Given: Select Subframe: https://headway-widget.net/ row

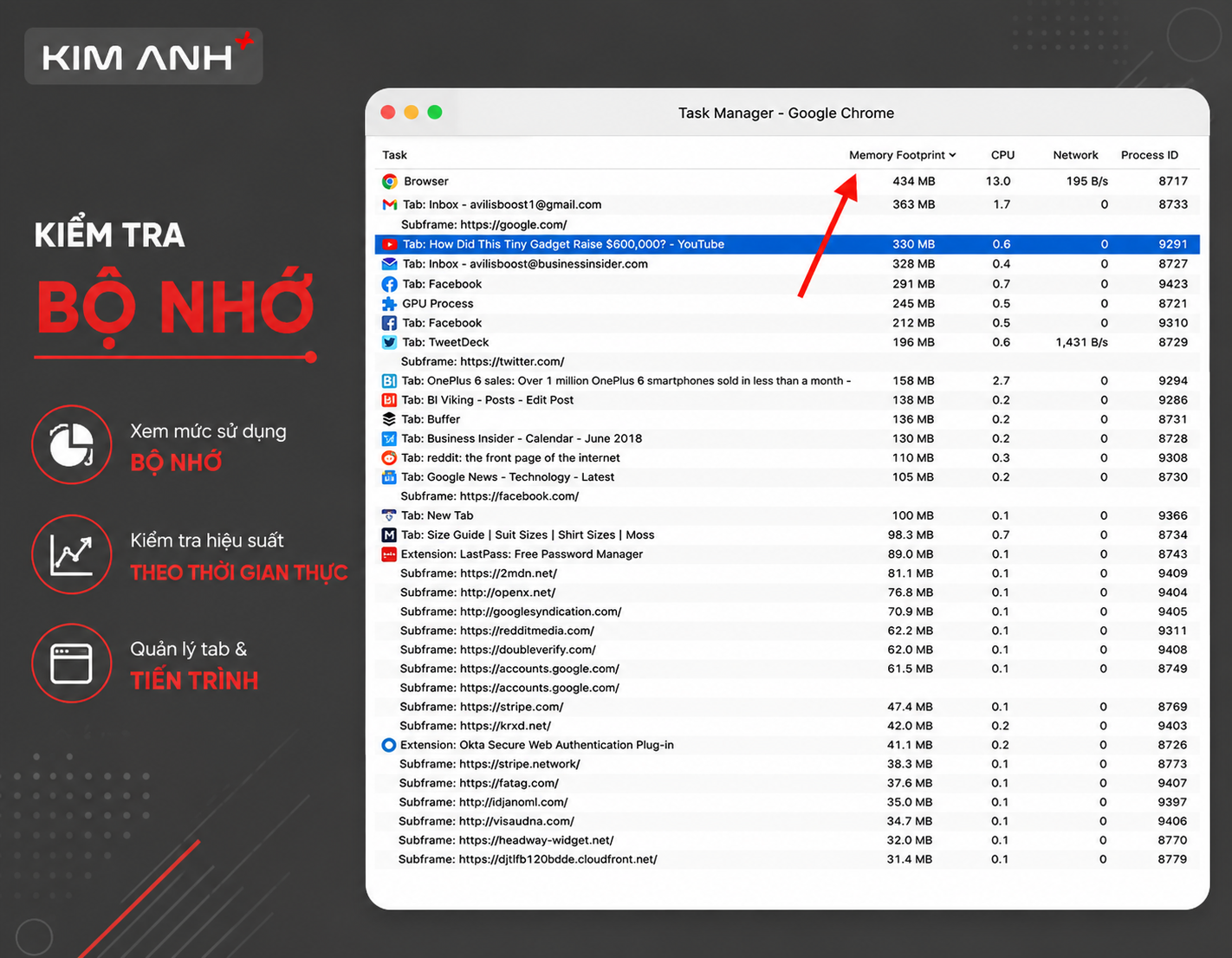Looking at the screenshot, I should pos(787,840).
